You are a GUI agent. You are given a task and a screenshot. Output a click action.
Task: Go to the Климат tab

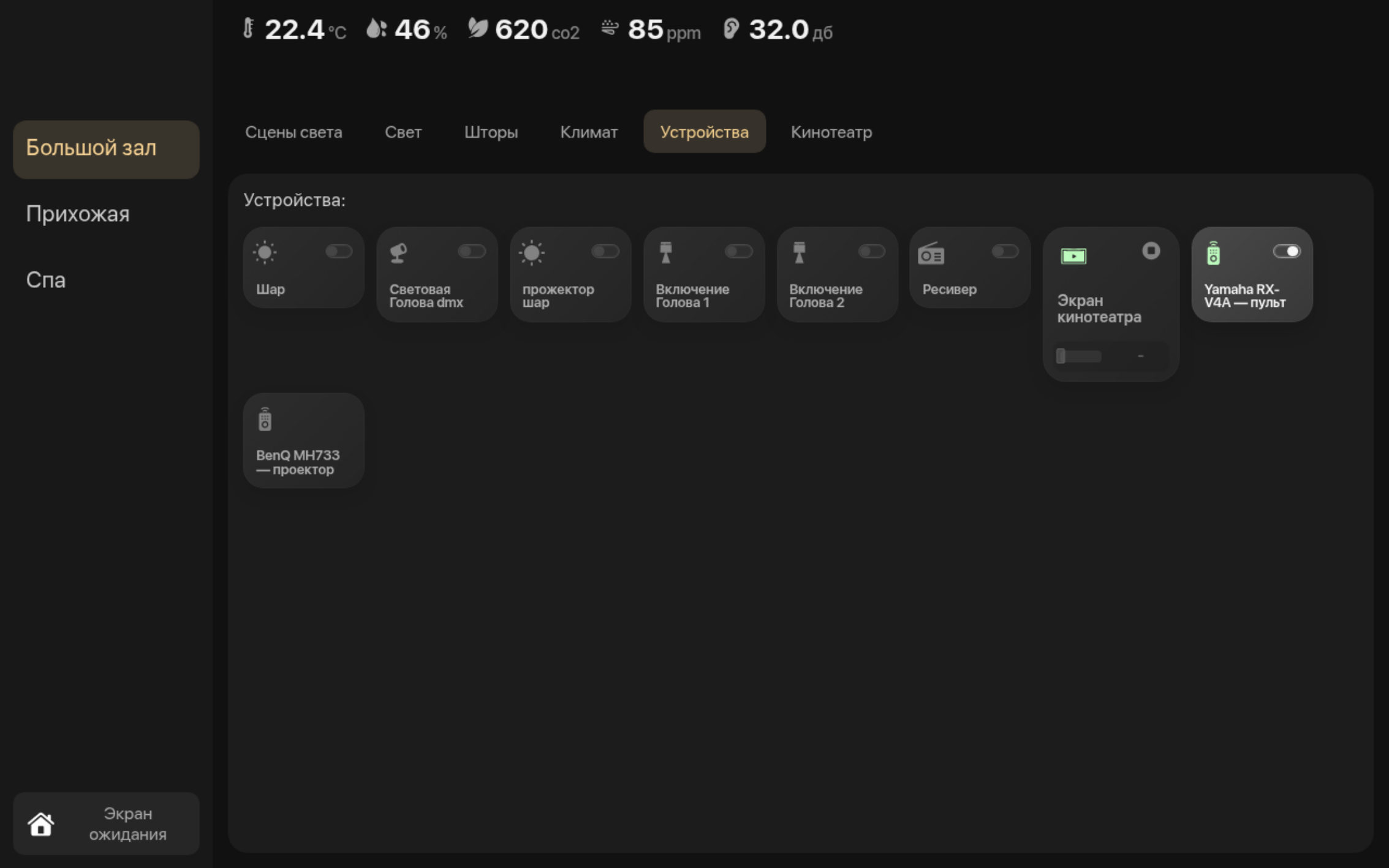[x=589, y=132]
